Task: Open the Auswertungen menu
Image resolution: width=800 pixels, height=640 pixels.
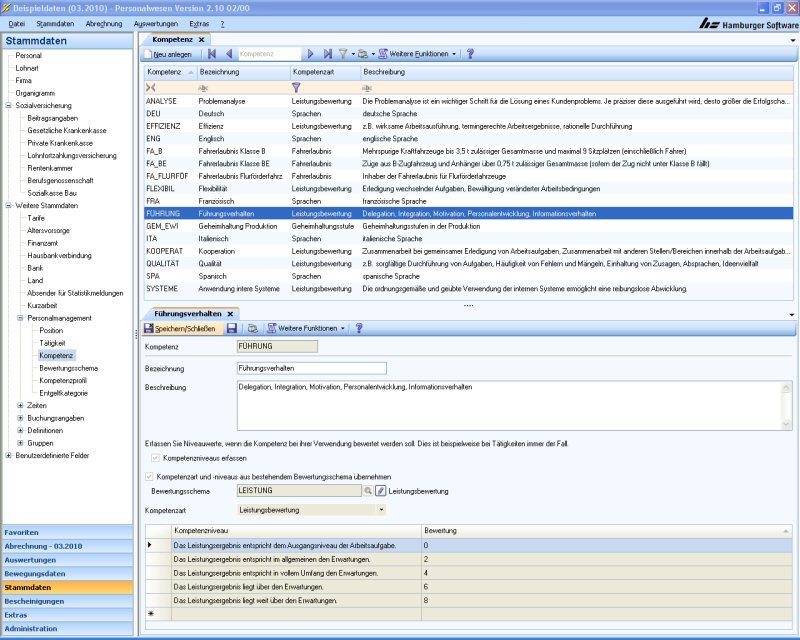Action: point(155,22)
